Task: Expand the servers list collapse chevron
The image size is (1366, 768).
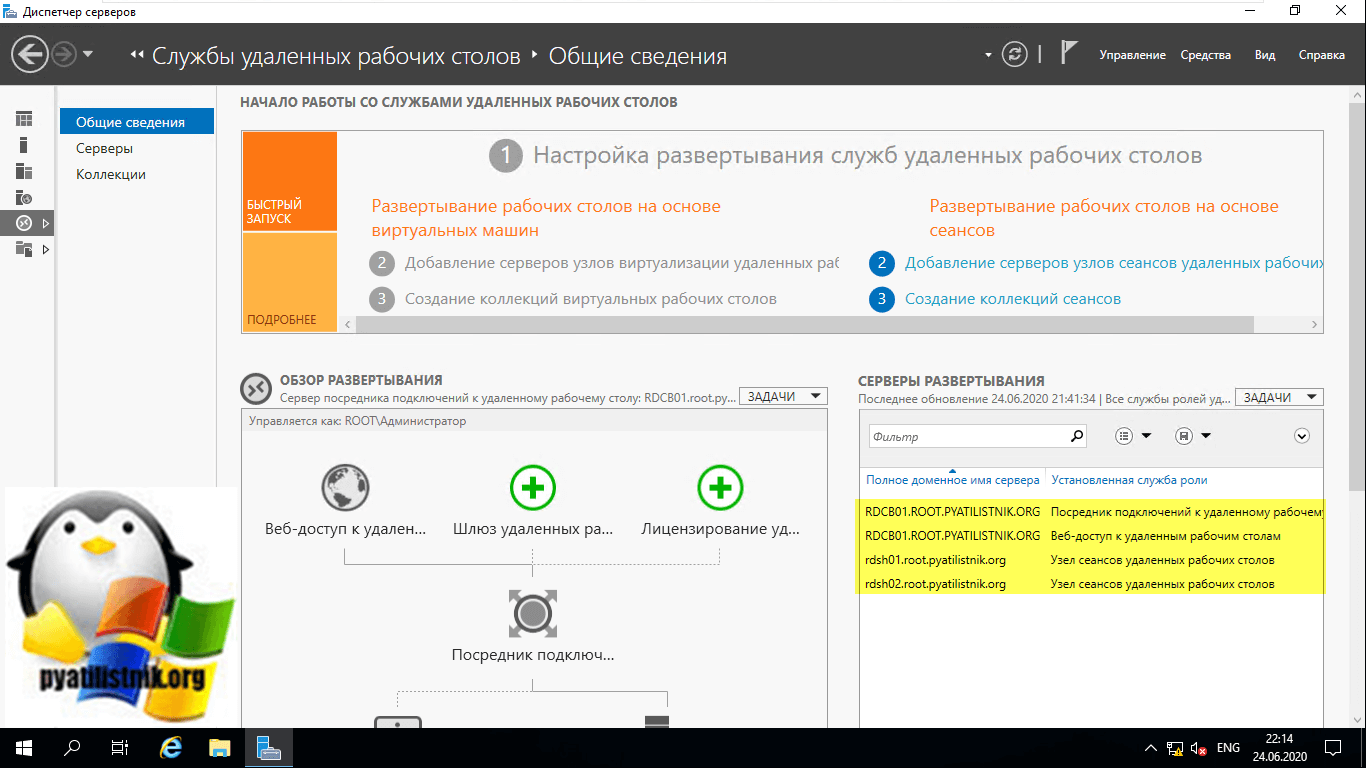Action: coord(1301,436)
